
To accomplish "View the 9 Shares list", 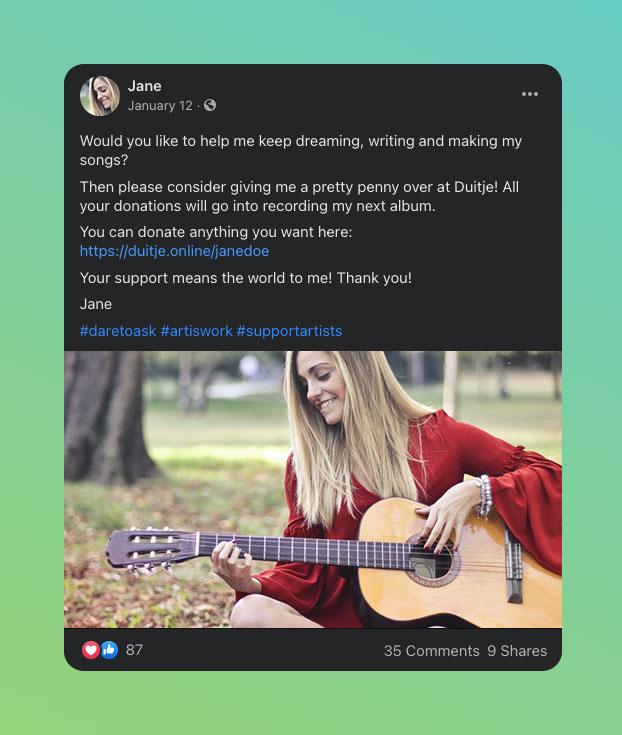I will tap(517, 651).
